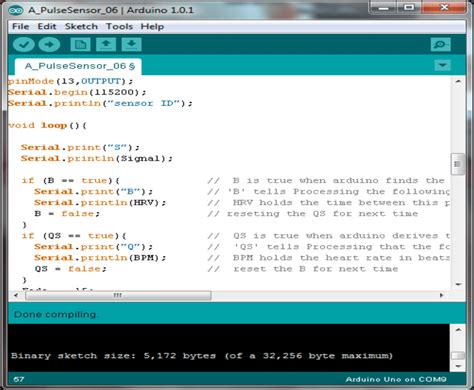Click the 'Done compiling.' status message
This screenshot has width=474, height=390.
pyautogui.click(x=56, y=314)
